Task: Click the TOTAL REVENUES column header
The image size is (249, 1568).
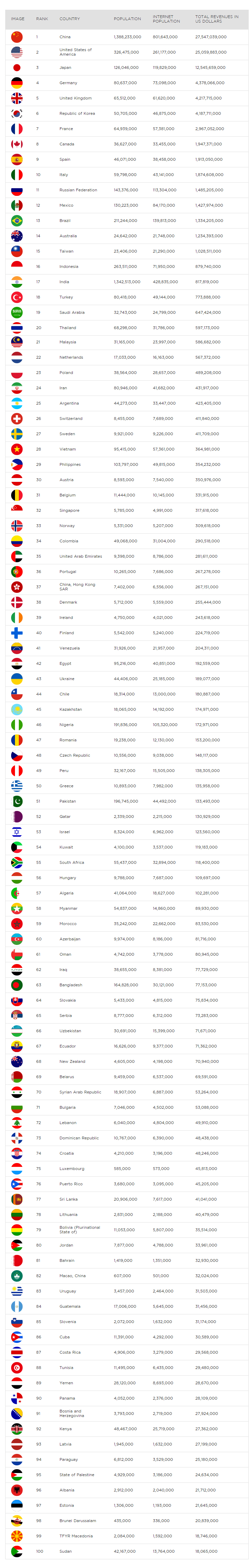Action: (217, 19)
